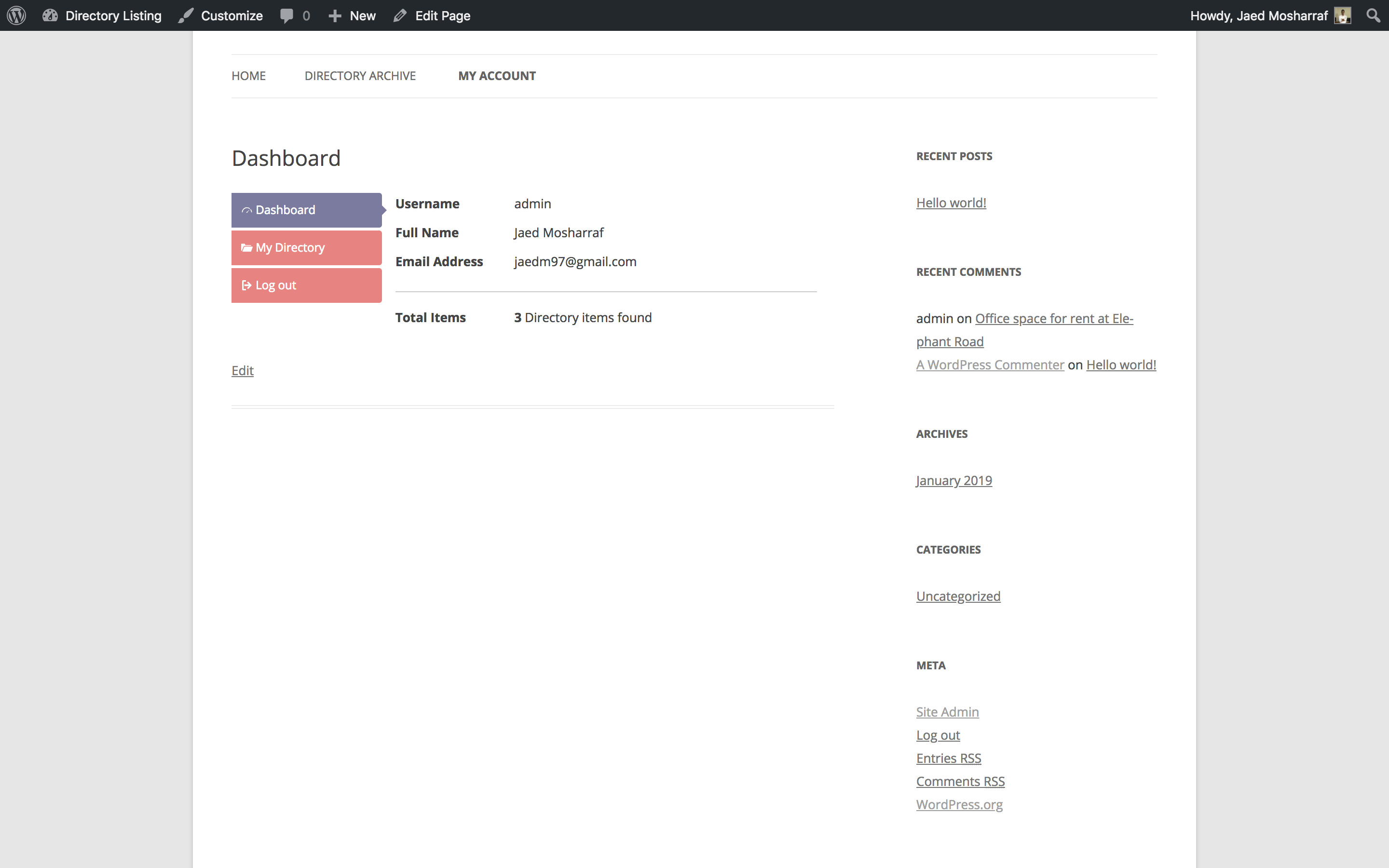Select the Dashboard sidebar tab
This screenshot has height=868, width=1389.
pos(307,210)
